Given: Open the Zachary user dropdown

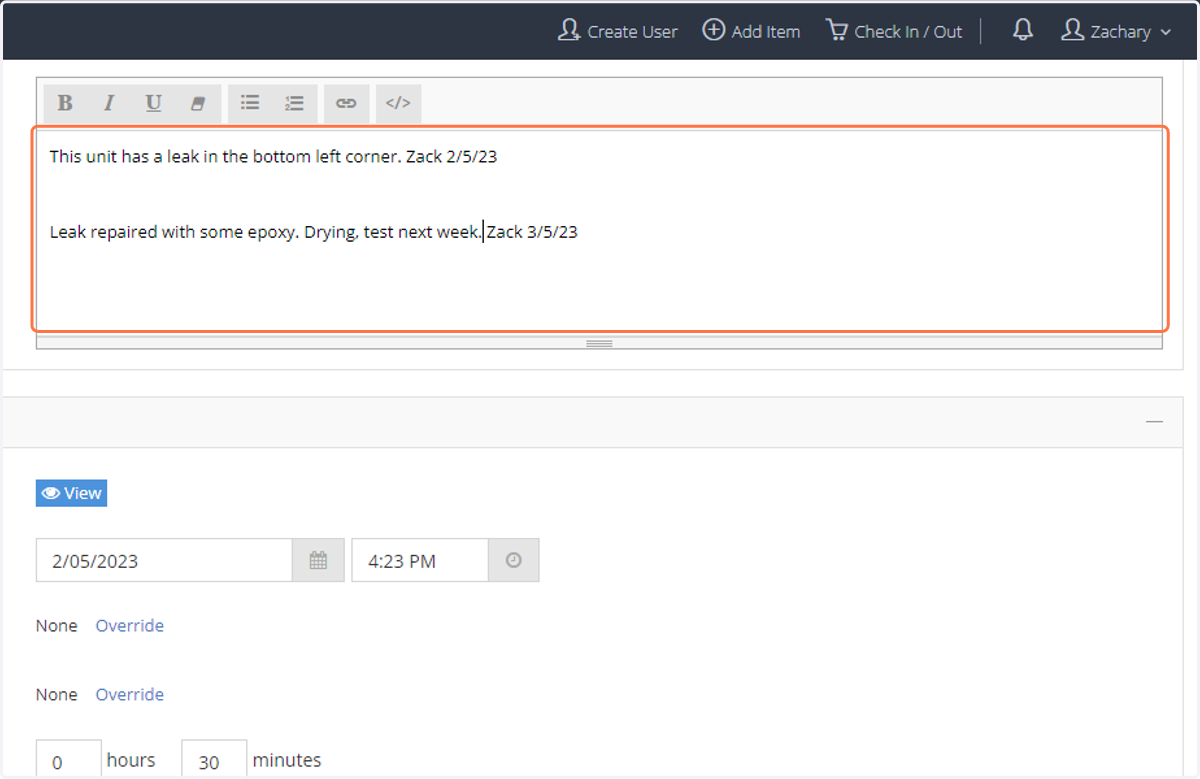Looking at the screenshot, I should click(1116, 31).
